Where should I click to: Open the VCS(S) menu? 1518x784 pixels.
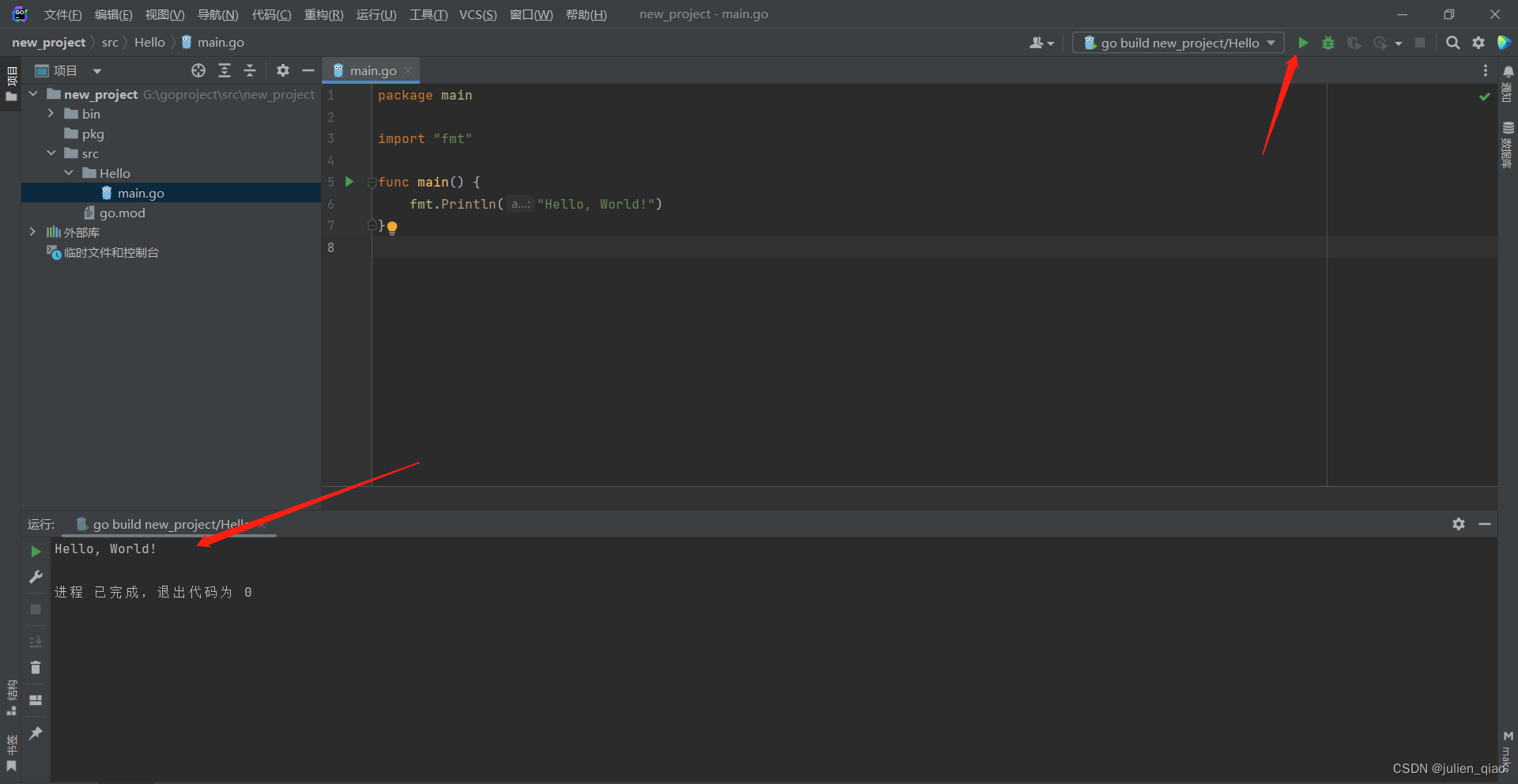coord(478,14)
